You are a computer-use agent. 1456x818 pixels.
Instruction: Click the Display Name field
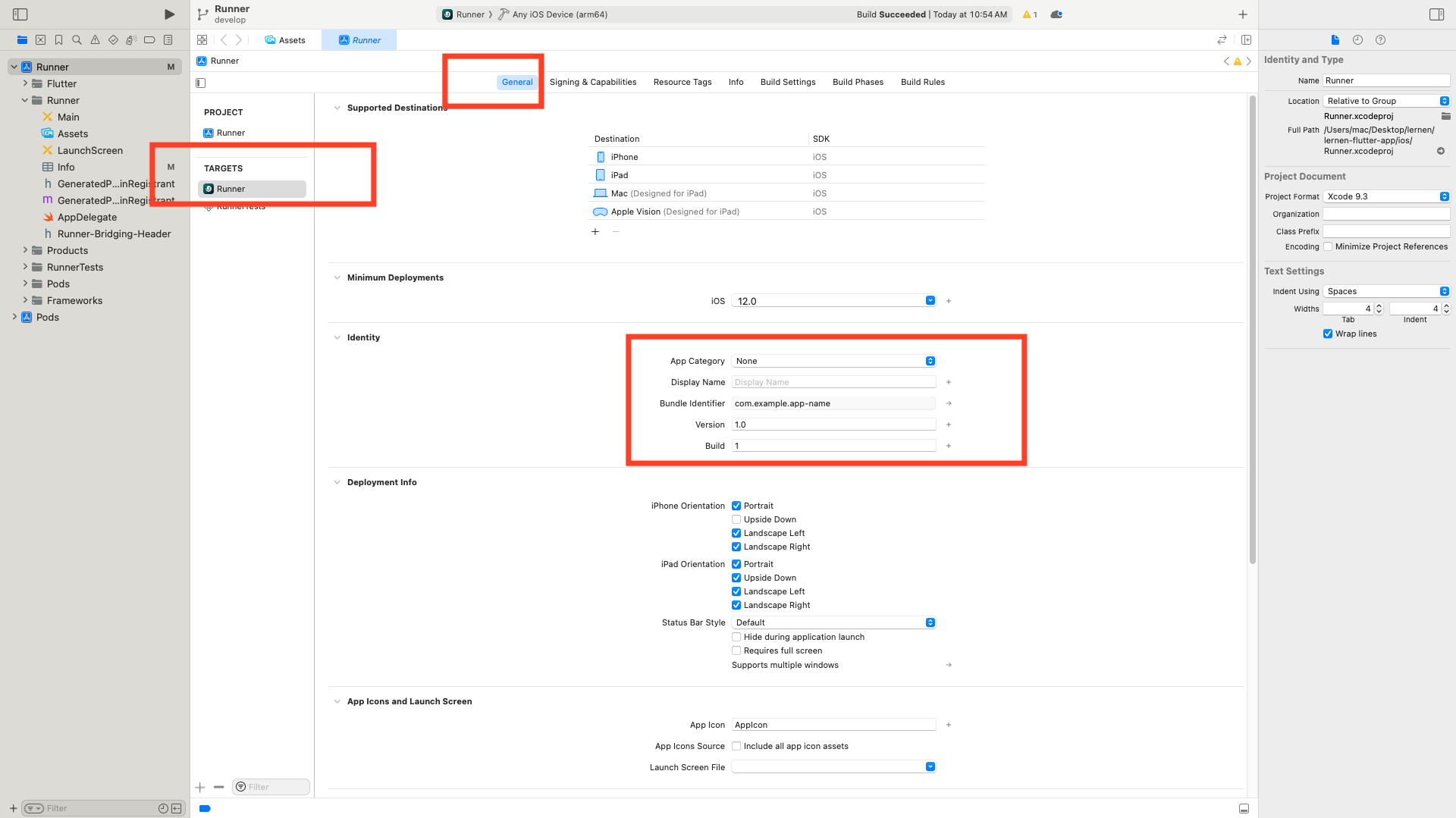[833, 382]
